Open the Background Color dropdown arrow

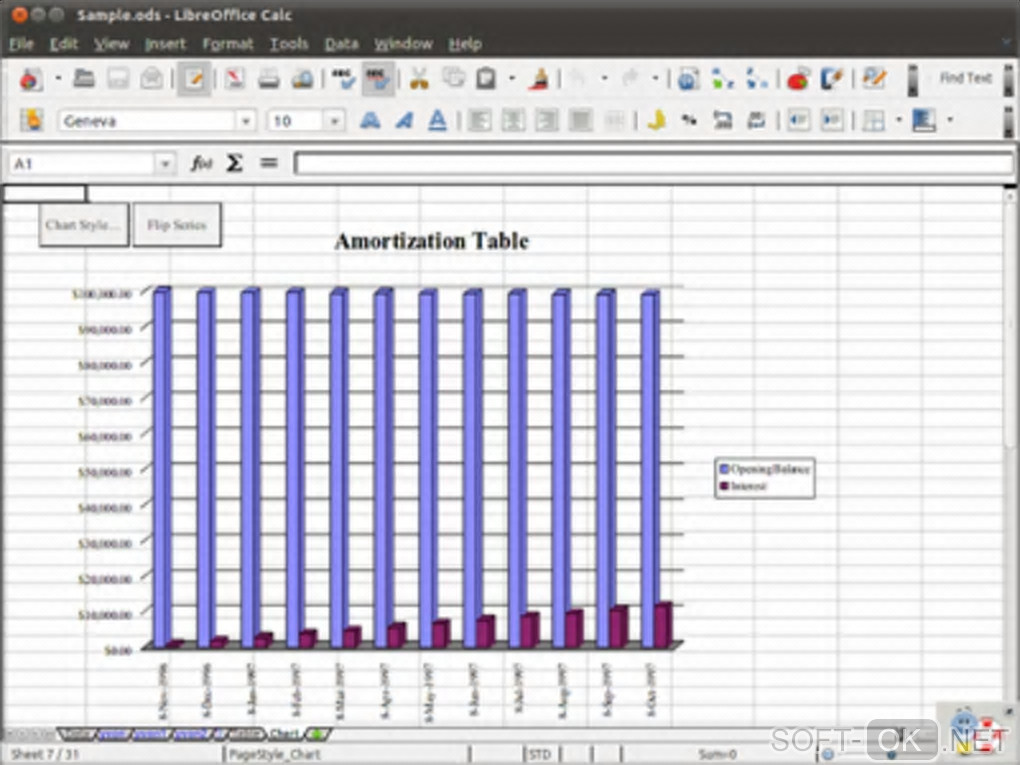pyautogui.click(x=950, y=120)
